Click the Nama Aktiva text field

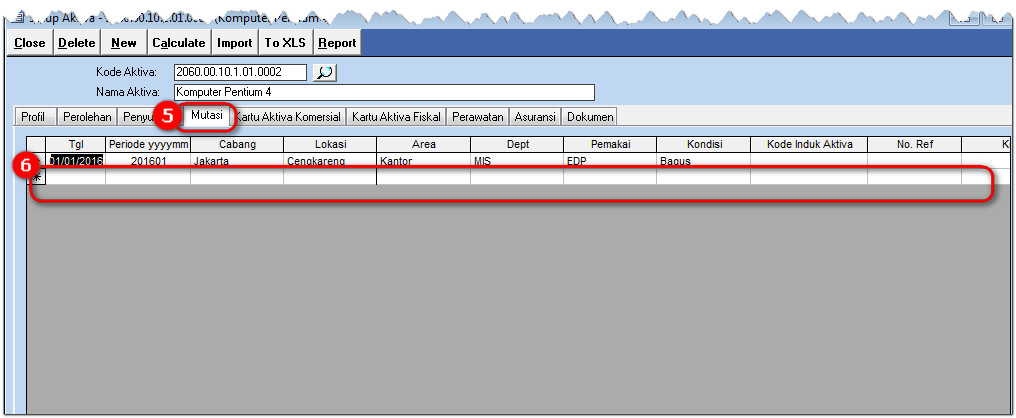coord(383,92)
